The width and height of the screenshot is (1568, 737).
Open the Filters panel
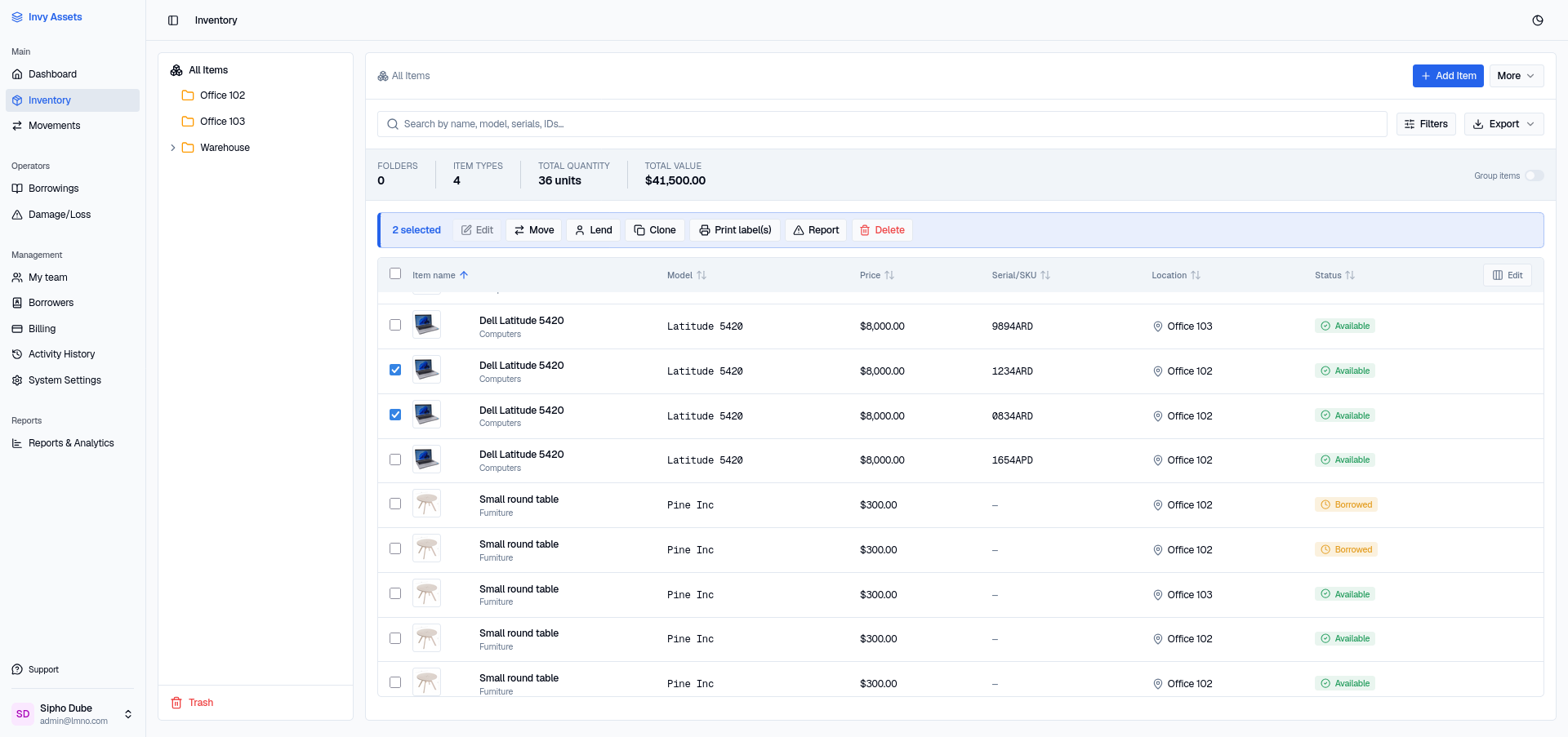click(x=1426, y=124)
